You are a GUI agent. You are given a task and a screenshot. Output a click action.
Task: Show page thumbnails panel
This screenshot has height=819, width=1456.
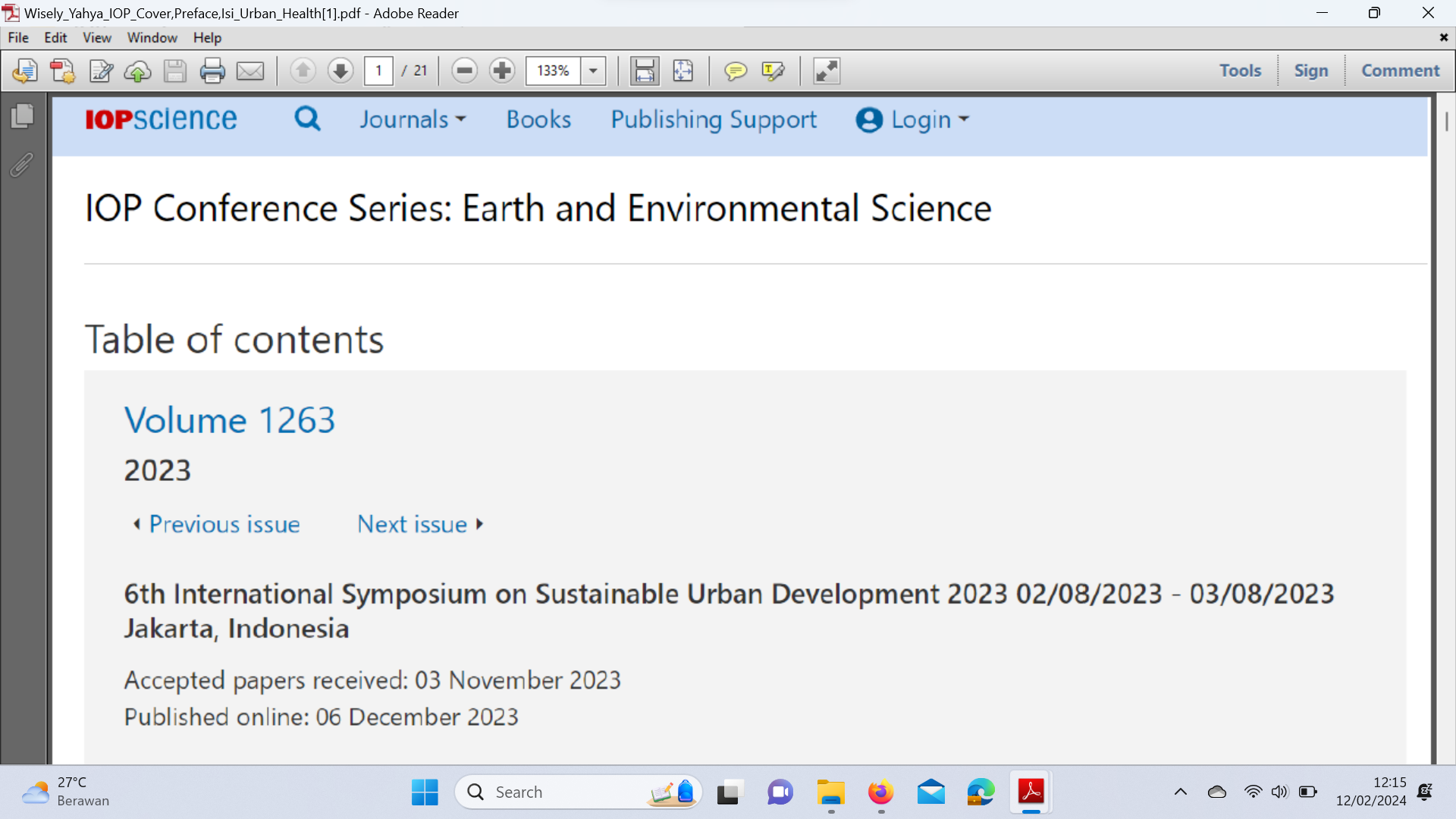click(23, 116)
